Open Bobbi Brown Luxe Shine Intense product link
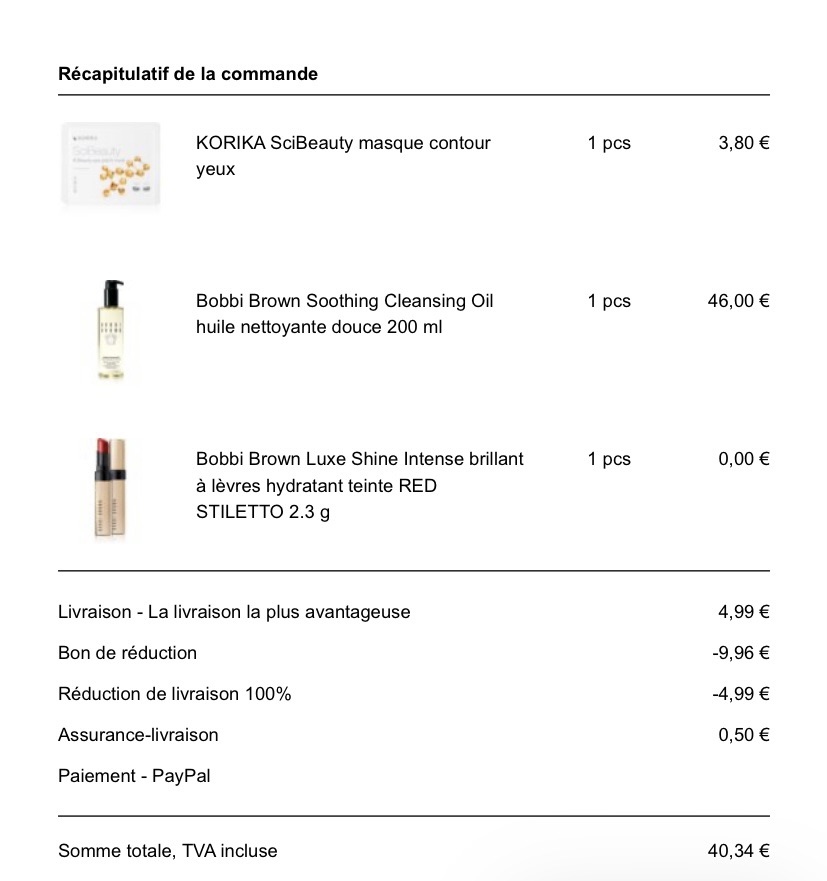 360,485
